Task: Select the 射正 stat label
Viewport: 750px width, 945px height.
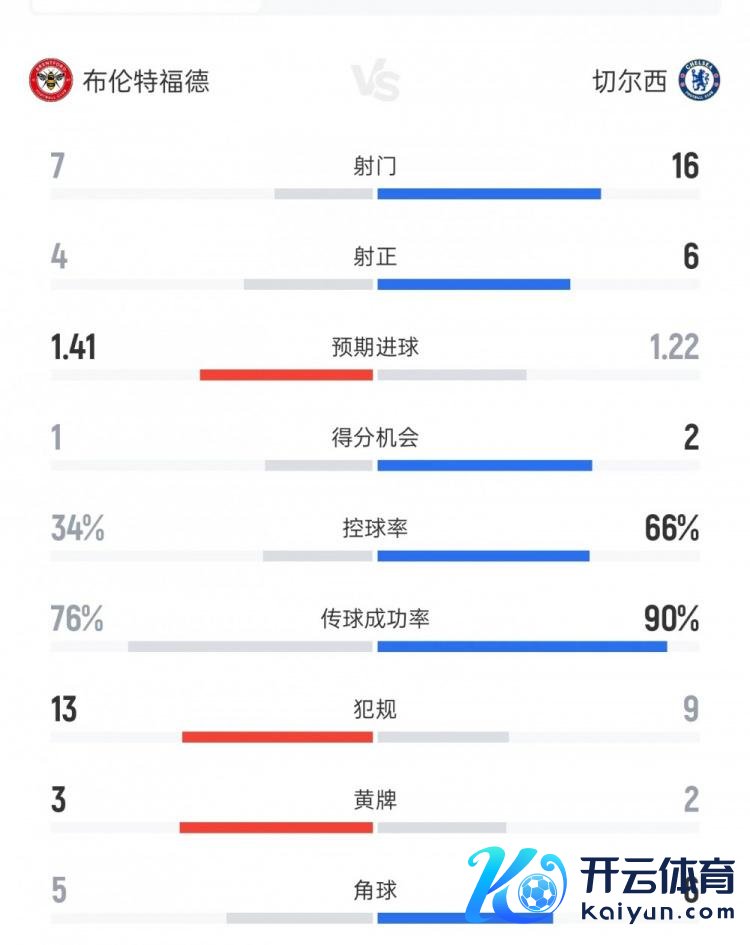Action: pyautogui.click(x=375, y=257)
